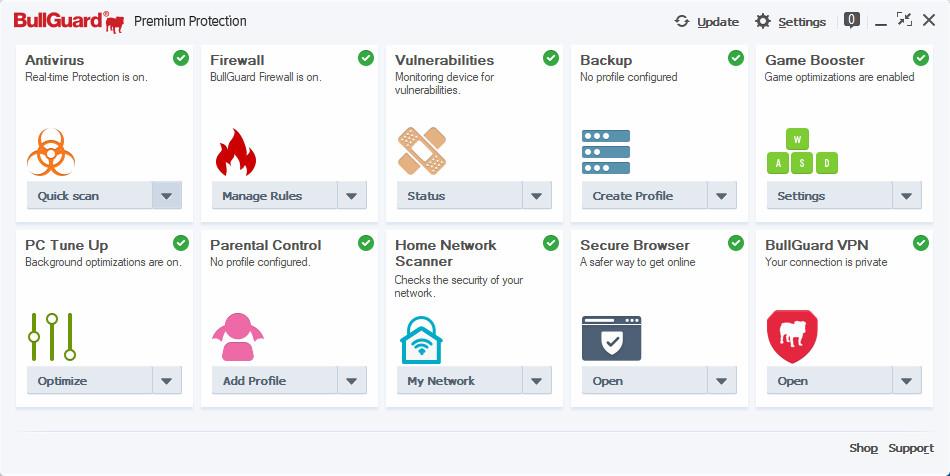The image size is (950, 476).
Task: Click the Vulnerabilities bandage icon
Action: click(422, 151)
